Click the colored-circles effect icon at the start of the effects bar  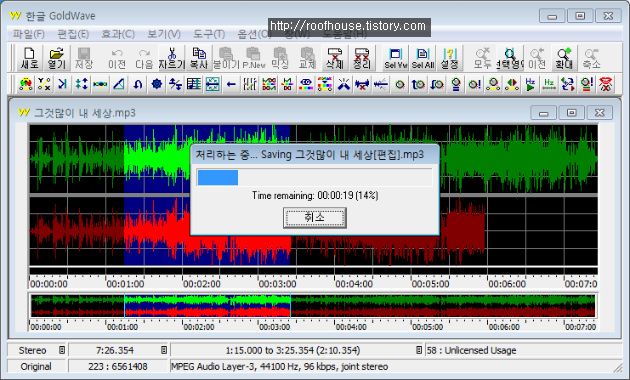[x=25, y=84]
